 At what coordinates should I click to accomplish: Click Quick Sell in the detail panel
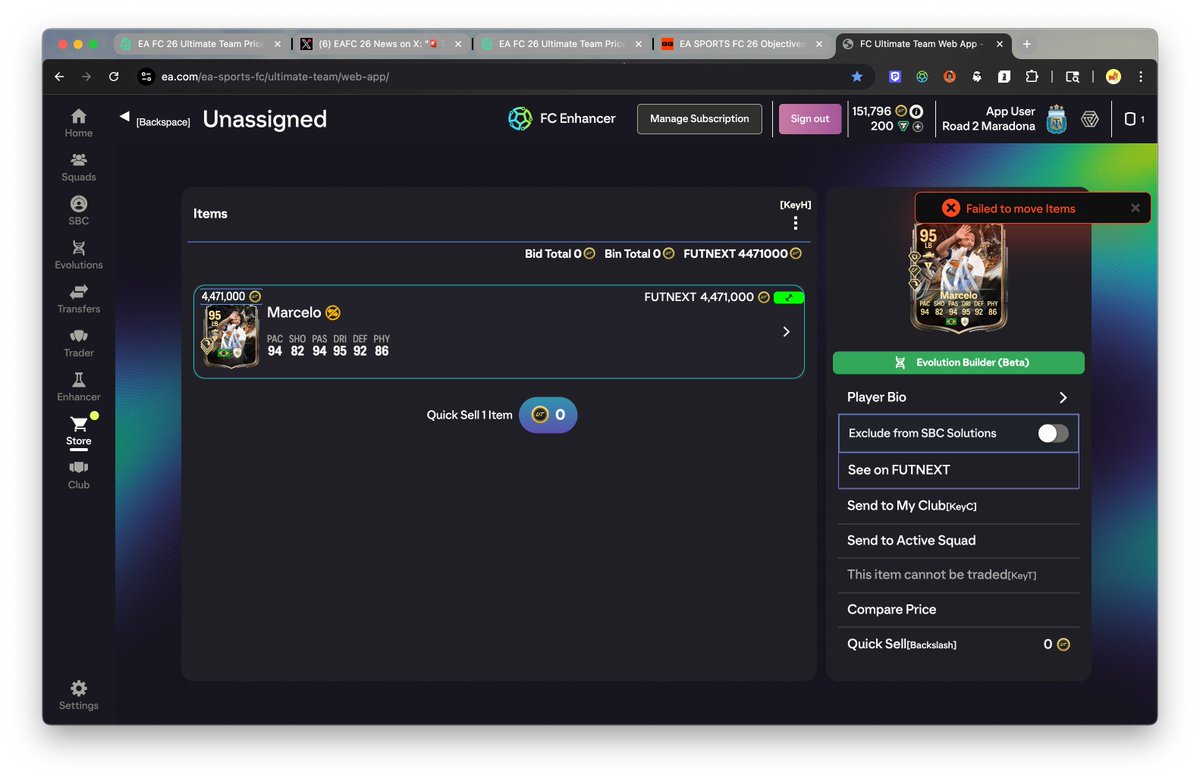tap(958, 645)
